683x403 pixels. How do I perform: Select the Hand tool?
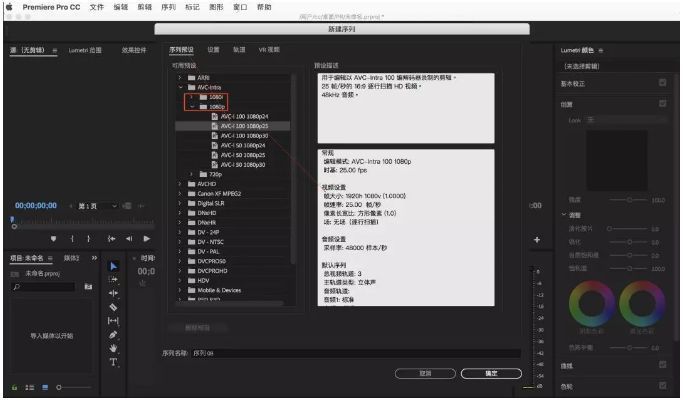(113, 348)
